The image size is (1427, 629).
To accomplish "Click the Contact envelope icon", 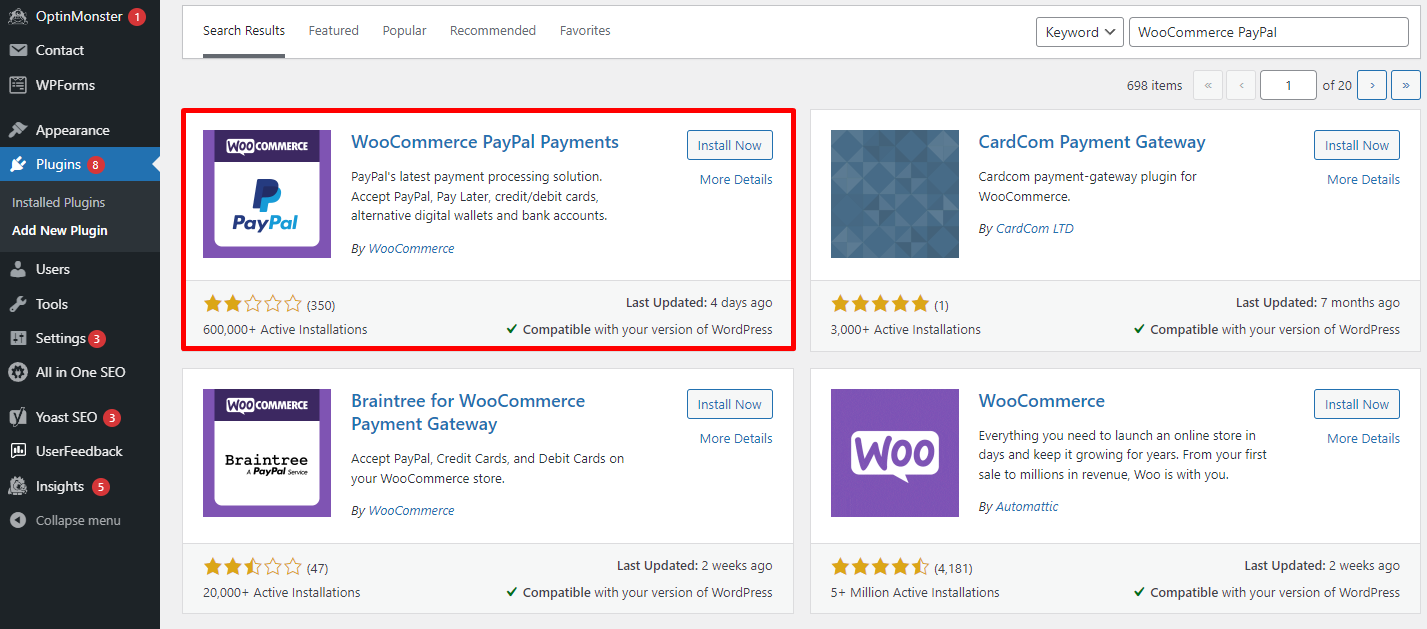I will coord(18,50).
